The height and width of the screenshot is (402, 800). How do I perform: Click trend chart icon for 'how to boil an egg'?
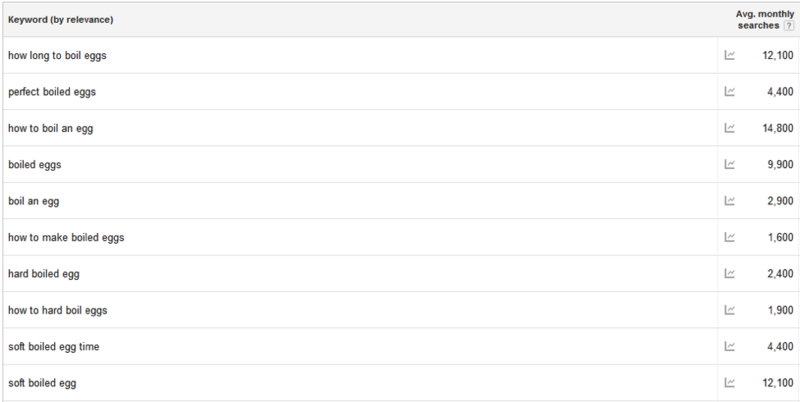coord(730,128)
